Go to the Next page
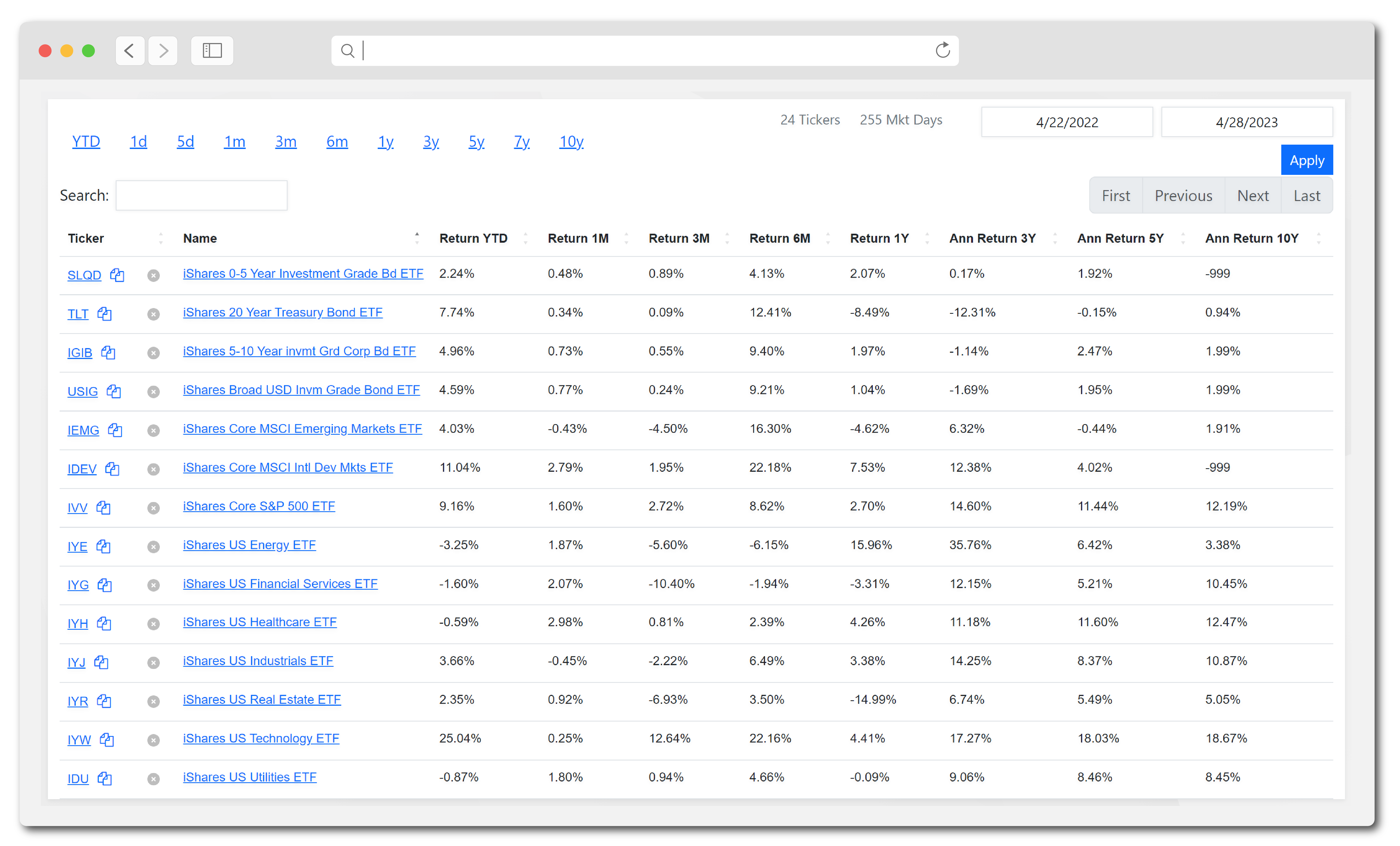 (1252, 196)
